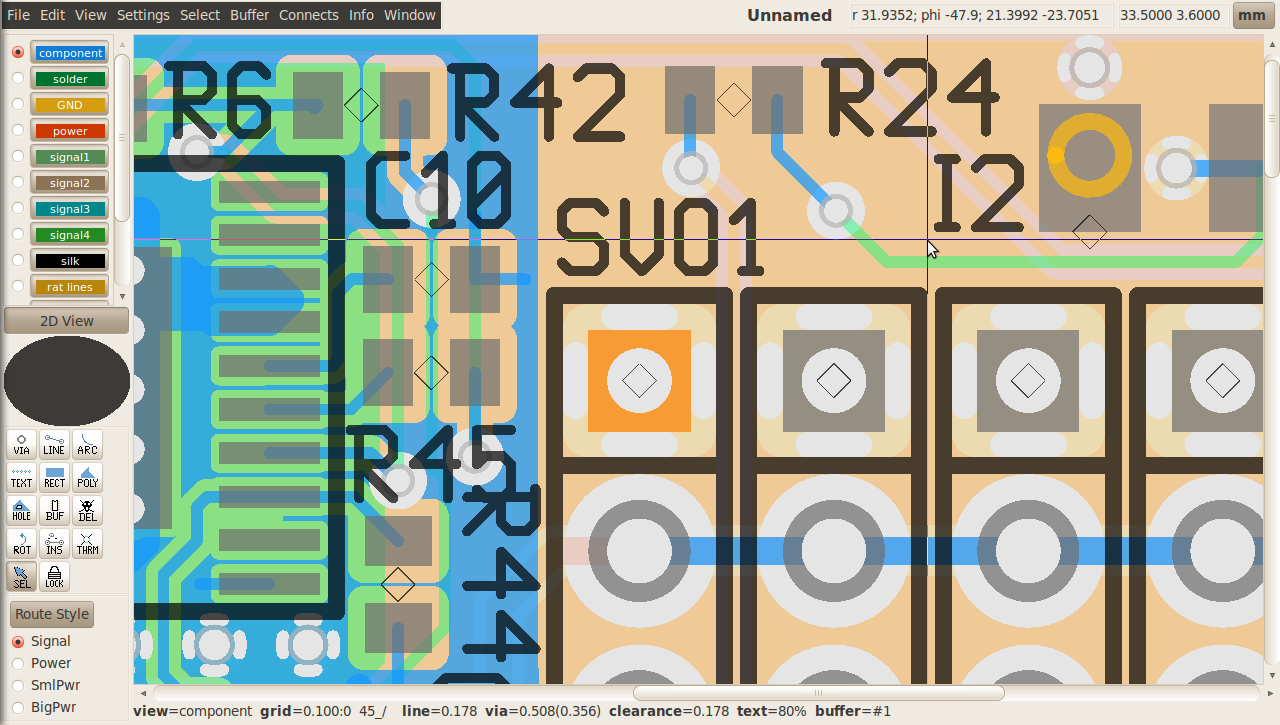Select the solder layer radio button

(x=18, y=78)
